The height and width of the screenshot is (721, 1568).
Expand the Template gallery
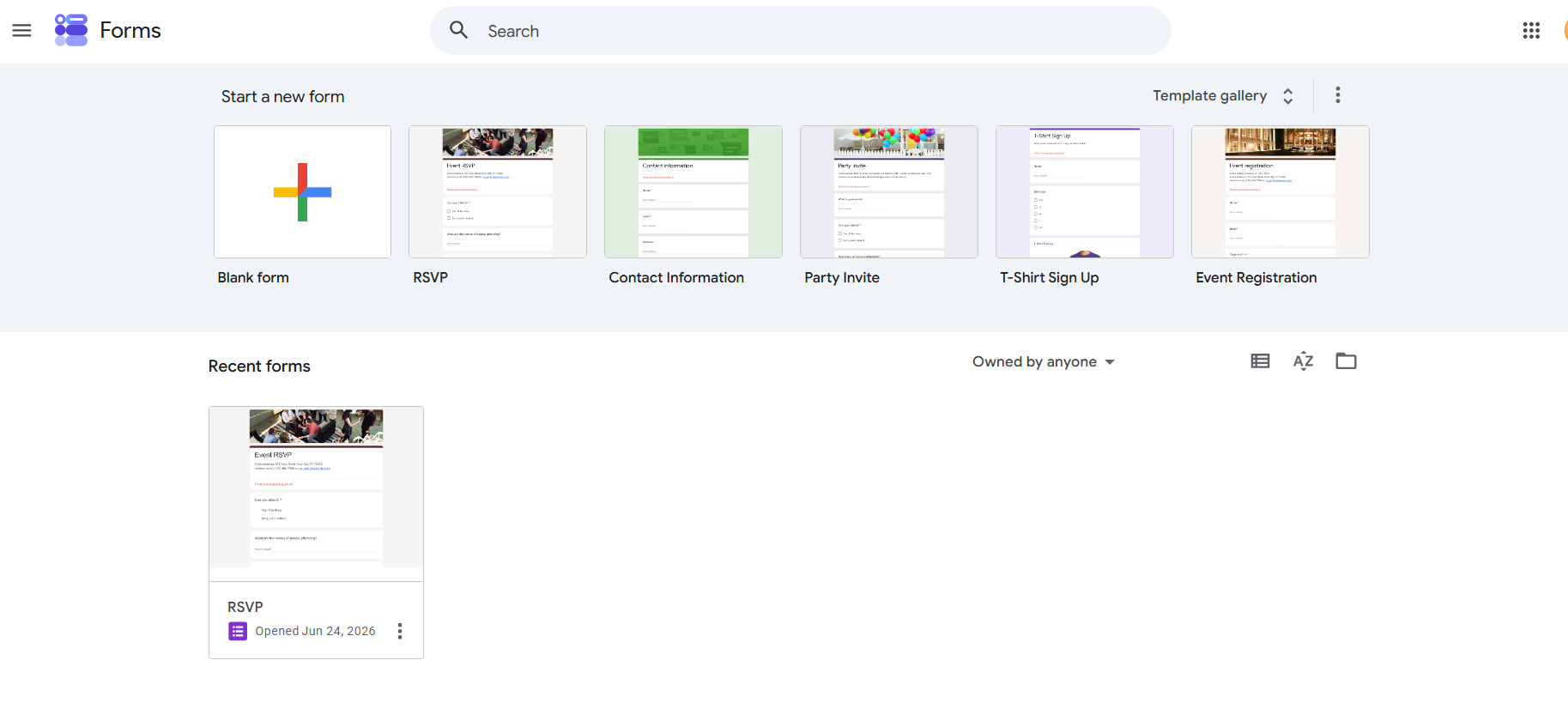click(x=1223, y=96)
